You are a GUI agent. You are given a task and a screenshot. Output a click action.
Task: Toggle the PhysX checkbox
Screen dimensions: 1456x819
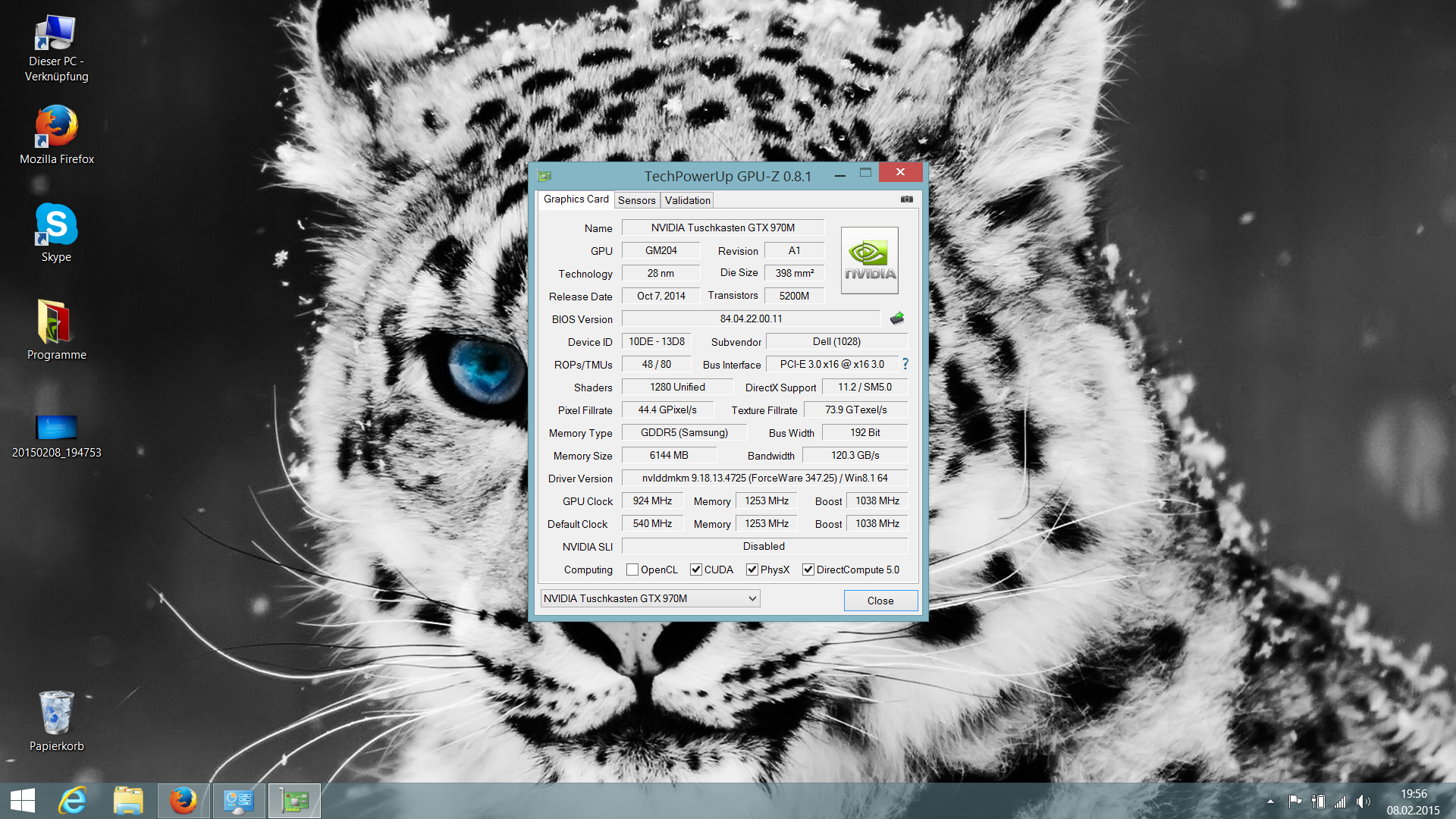pos(752,570)
